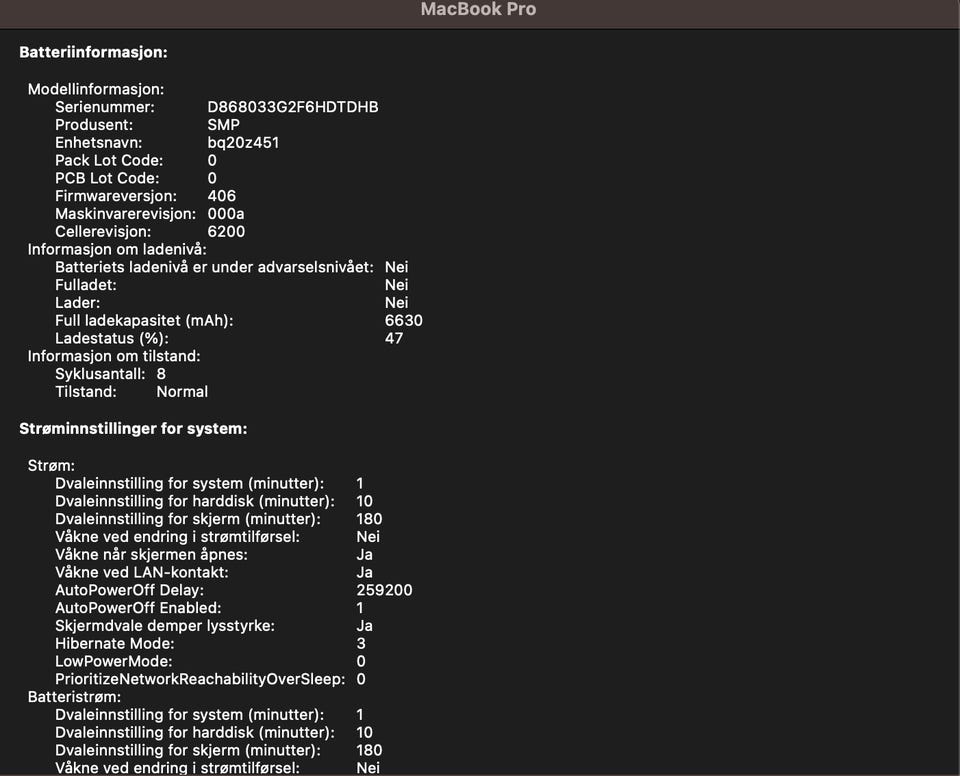Select AutoPowerOff Enabled value 1
The height and width of the screenshot is (776, 960).
[x=360, y=608]
